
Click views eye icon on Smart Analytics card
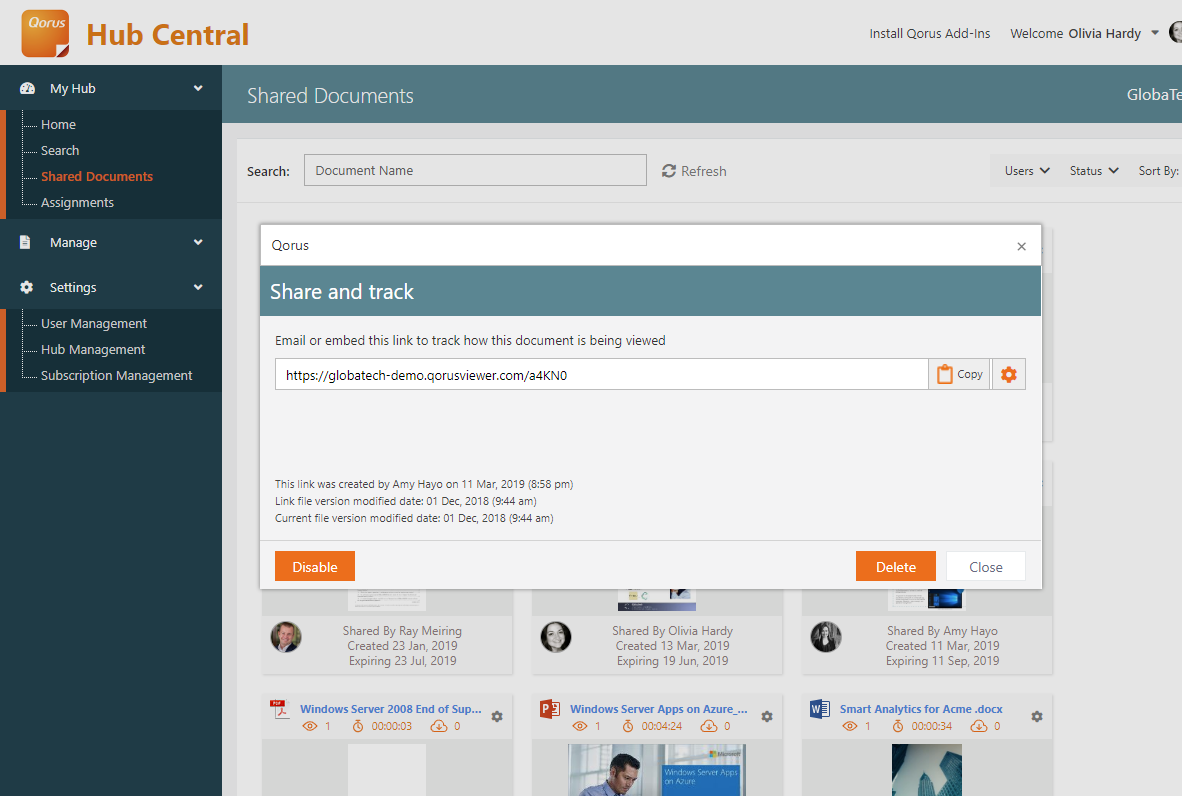850,727
